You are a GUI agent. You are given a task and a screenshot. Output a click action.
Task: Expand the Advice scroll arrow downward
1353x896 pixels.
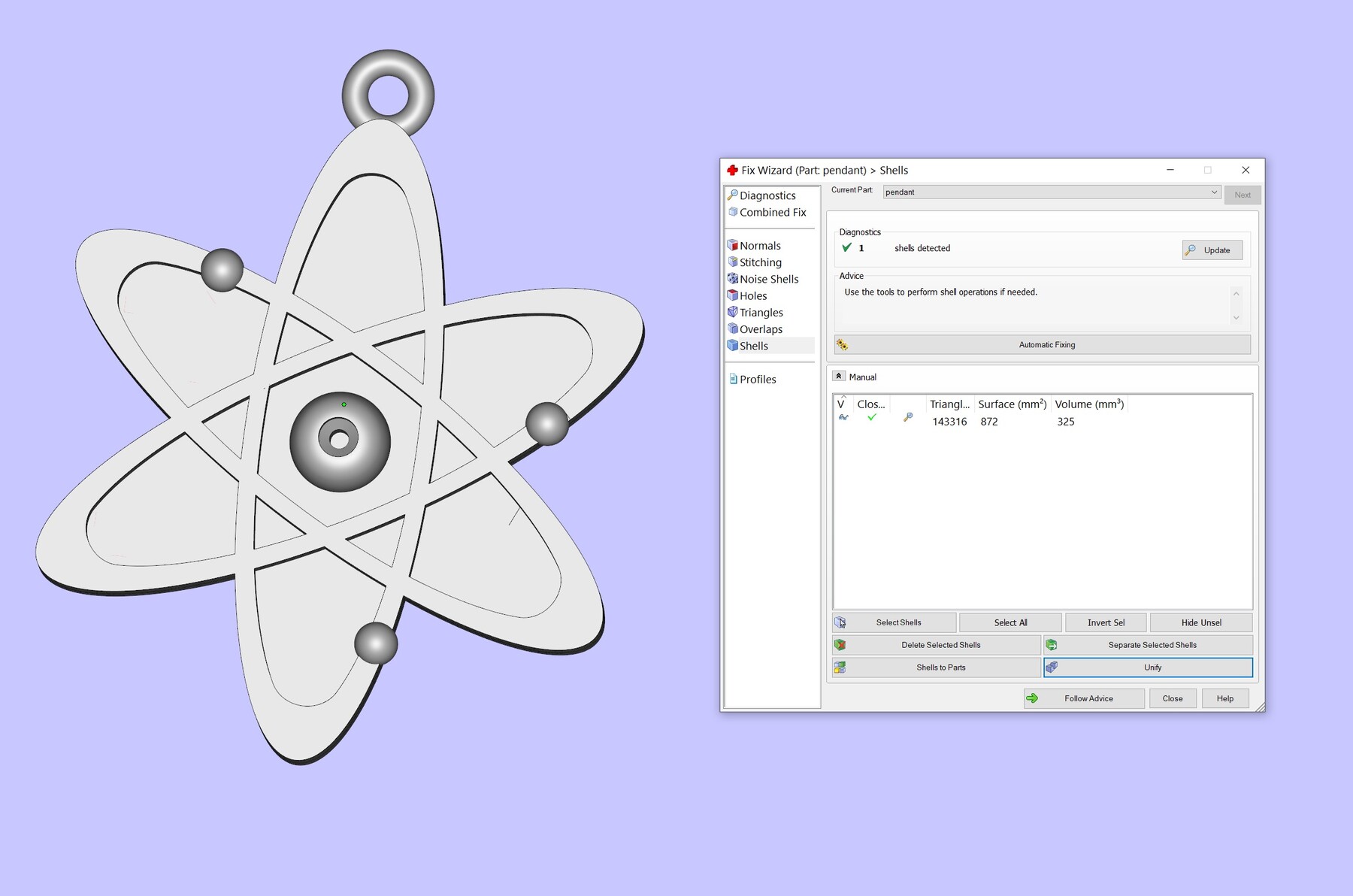click(x=1236, y=318)
